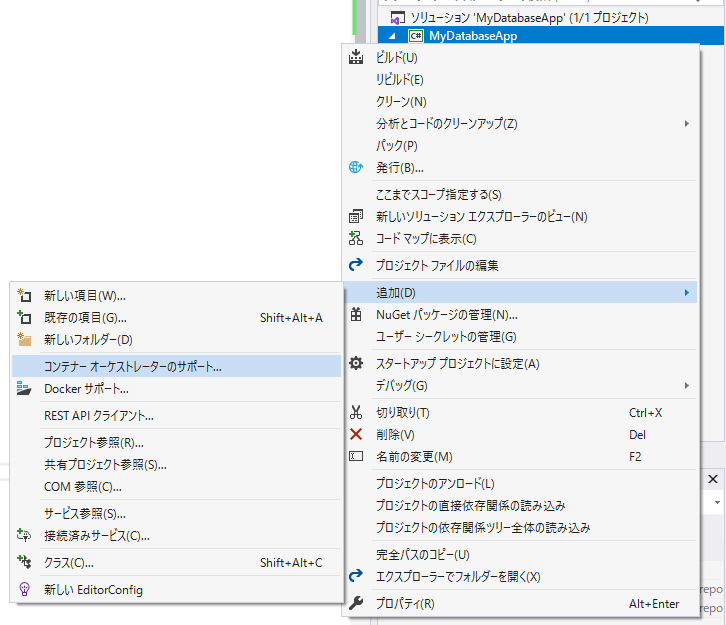This screenshot has width=726, height=625.
Task: Expand the 追加(D) submenu arrow
Action: tap(687, 293)
